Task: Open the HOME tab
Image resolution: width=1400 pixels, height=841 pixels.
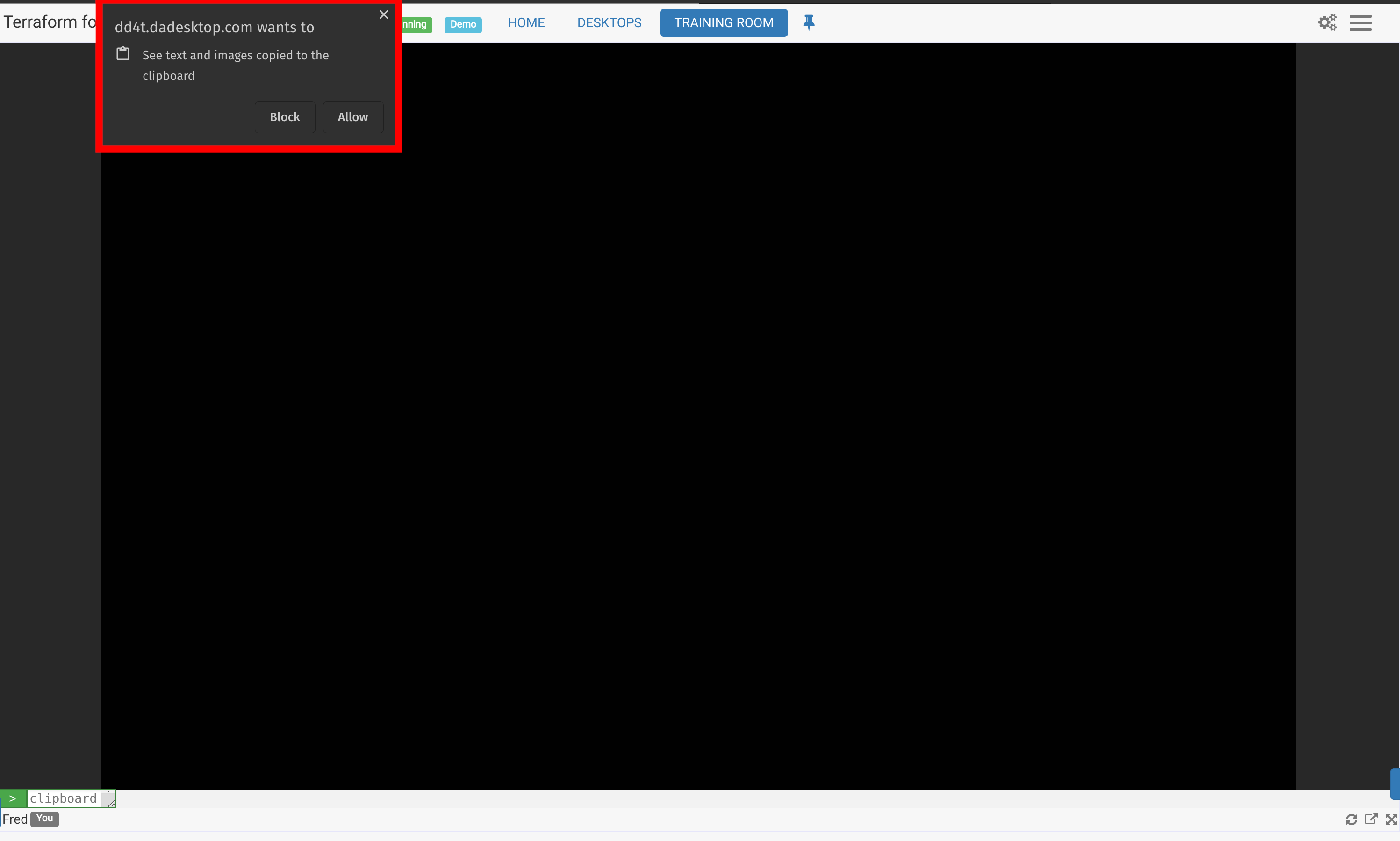Action: click(526, 22)
